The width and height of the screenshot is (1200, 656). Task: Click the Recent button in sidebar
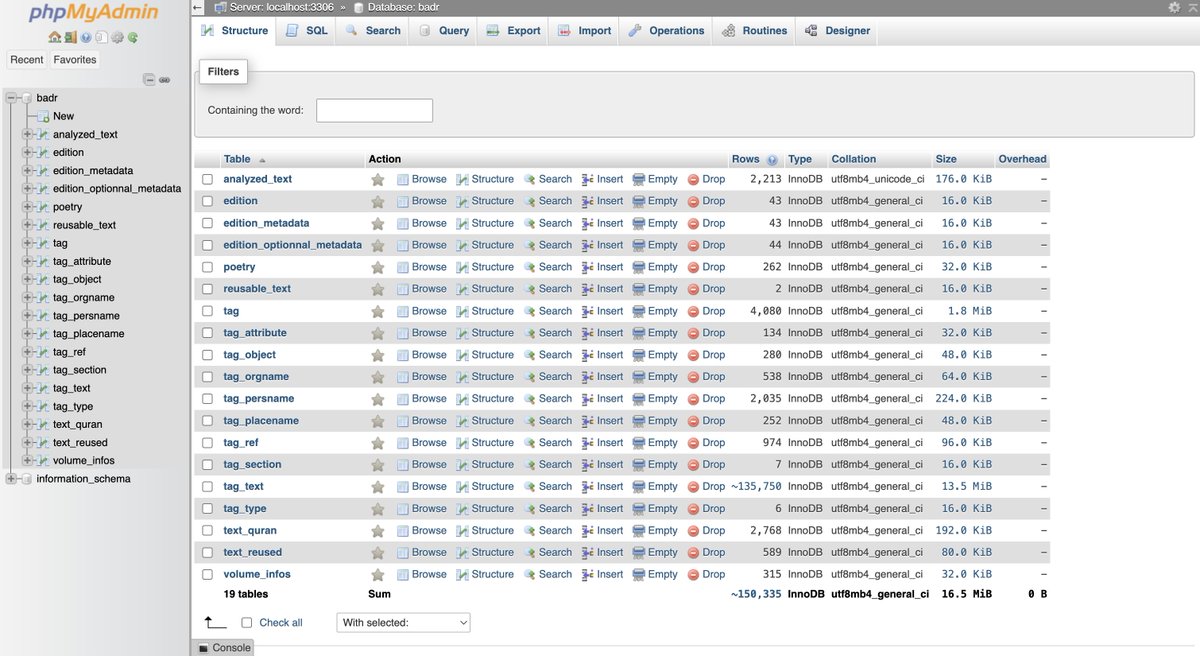[27, 60]
